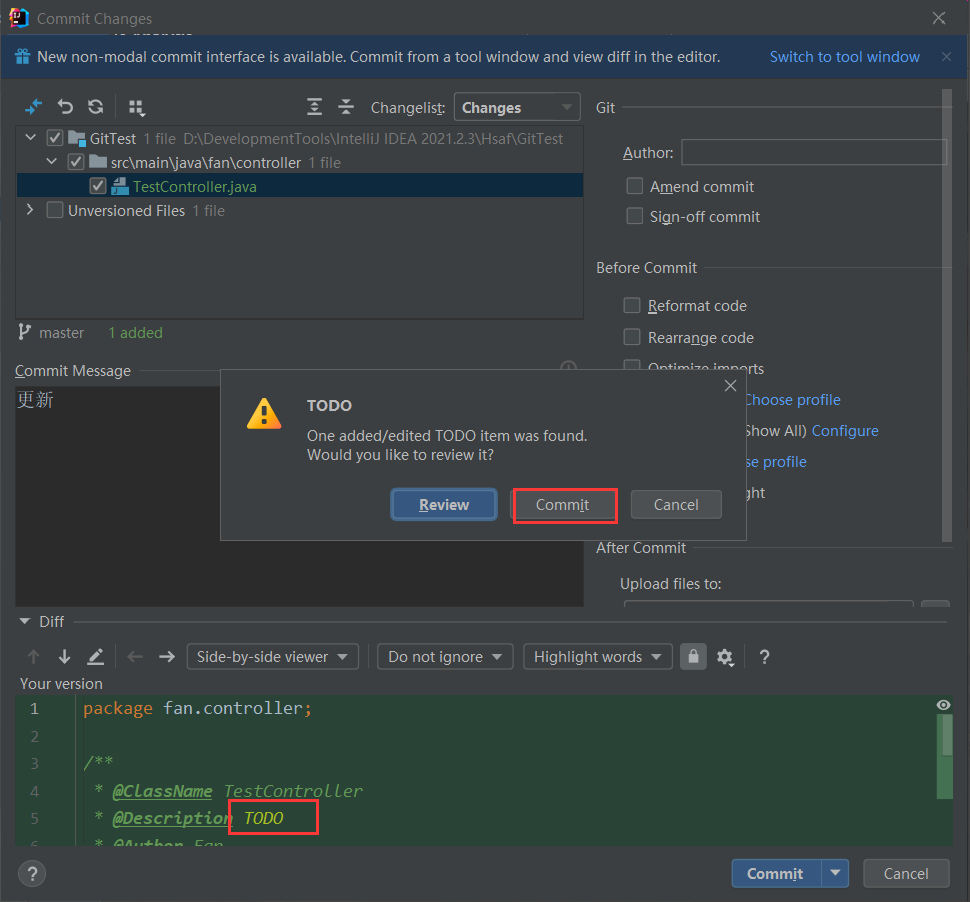Go to previous difference arrow in Diff
The width and height of the screenshot is (970, 902).
click(x=33, y=656)
